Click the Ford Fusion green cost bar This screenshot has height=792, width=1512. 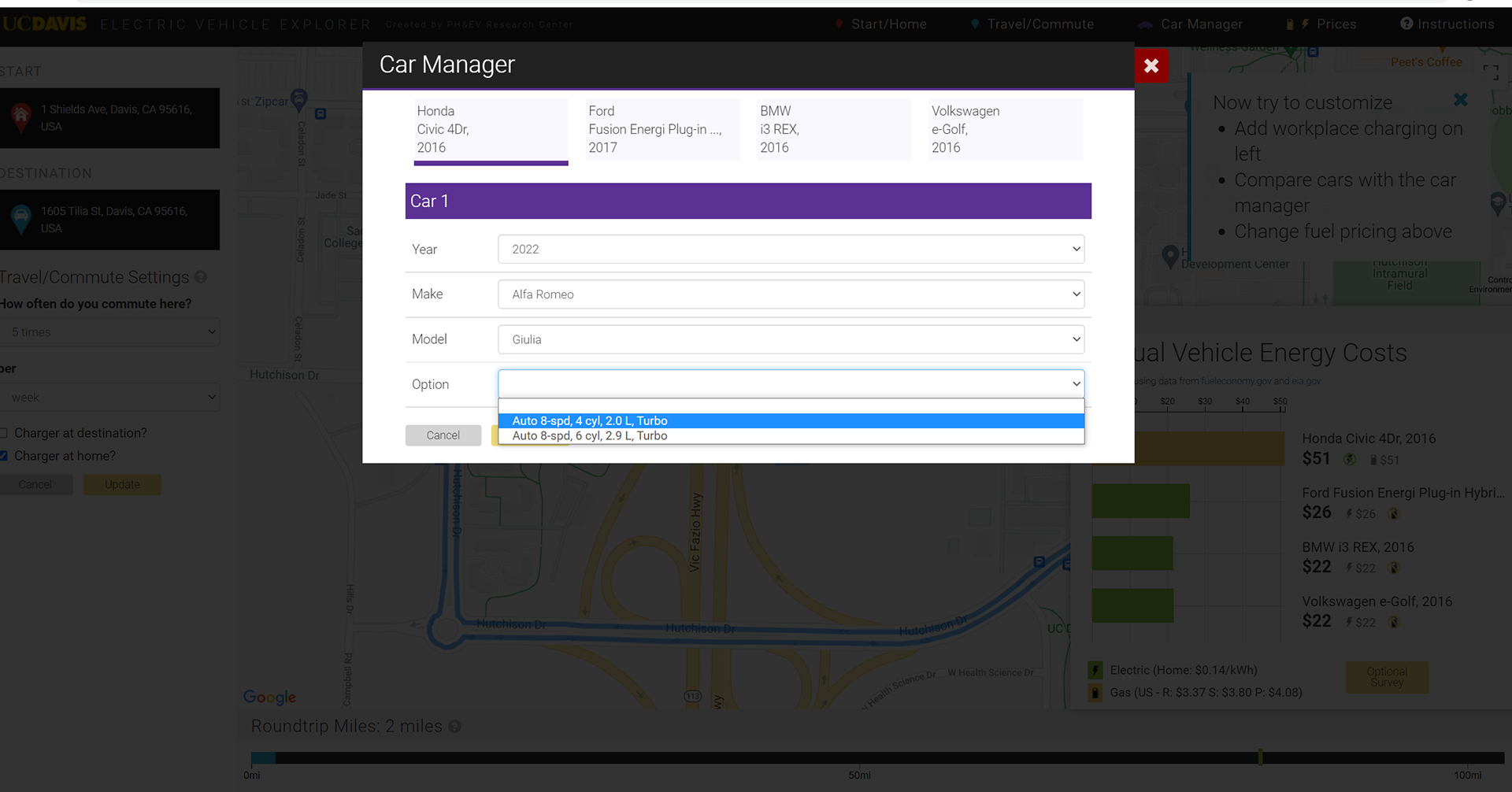tap(1140, 501)
